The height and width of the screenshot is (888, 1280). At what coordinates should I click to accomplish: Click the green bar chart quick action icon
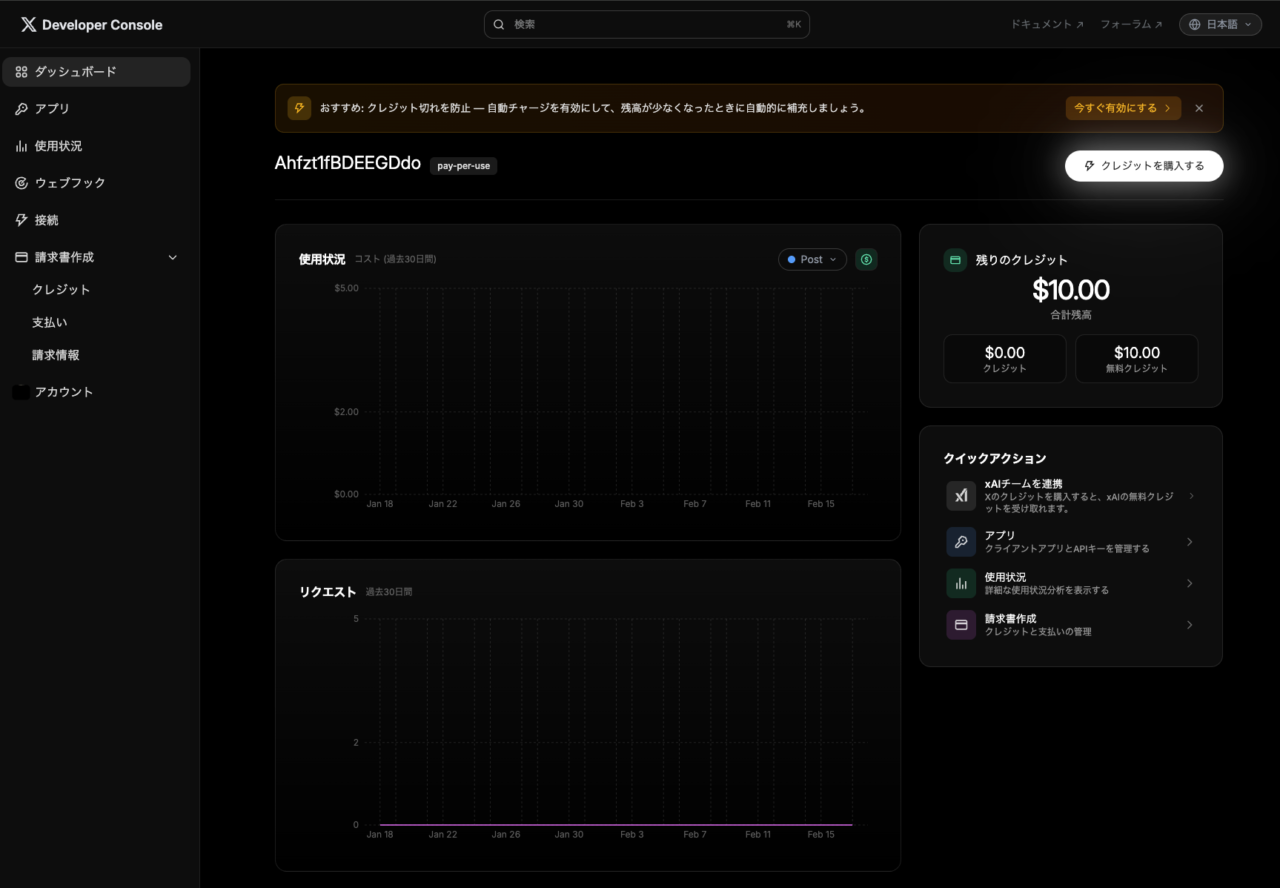point(961,583)
